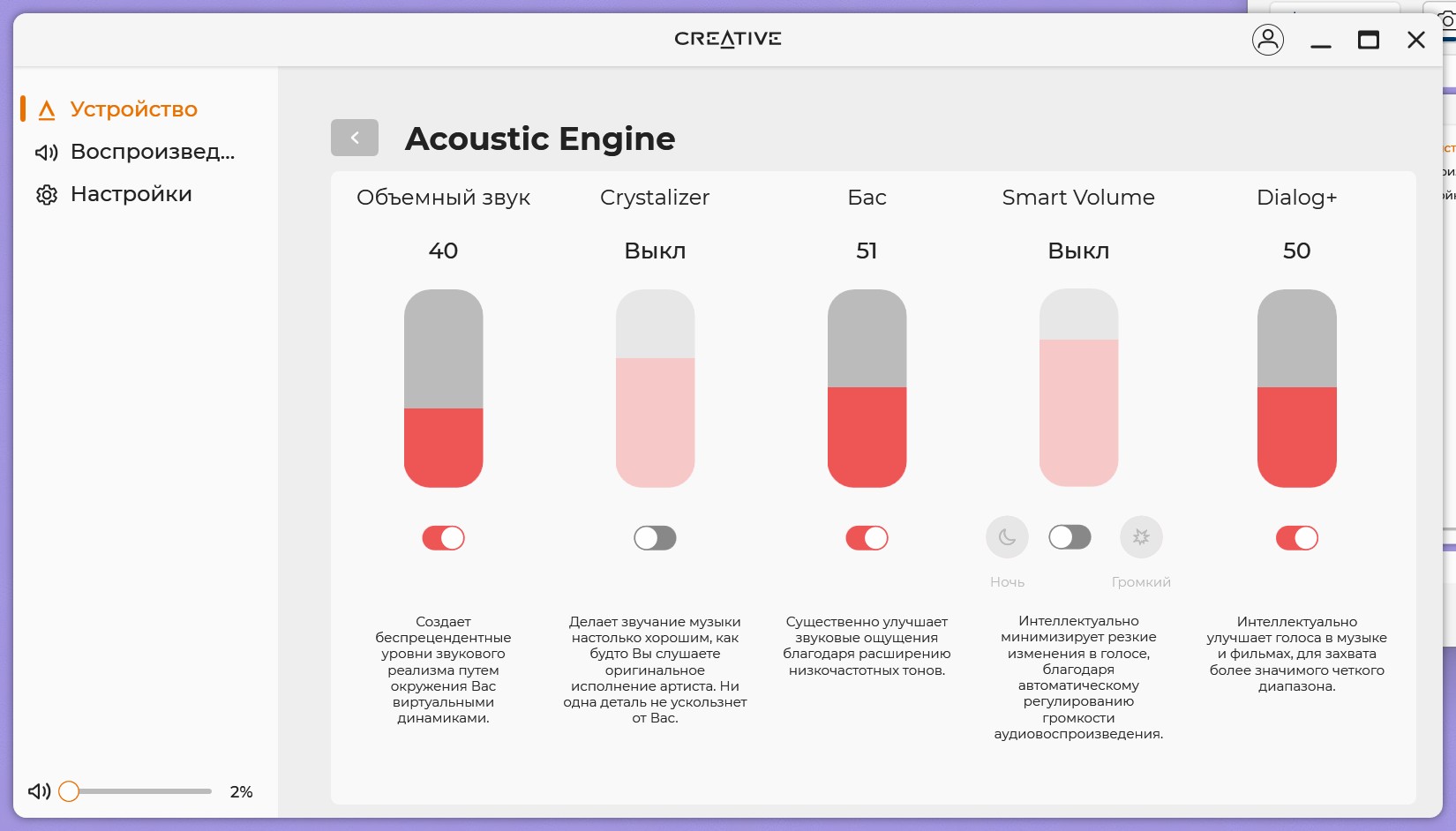The image size is (1456, 831).
Task: Maximize the Creative app window
Action: tap(1369, 40)
